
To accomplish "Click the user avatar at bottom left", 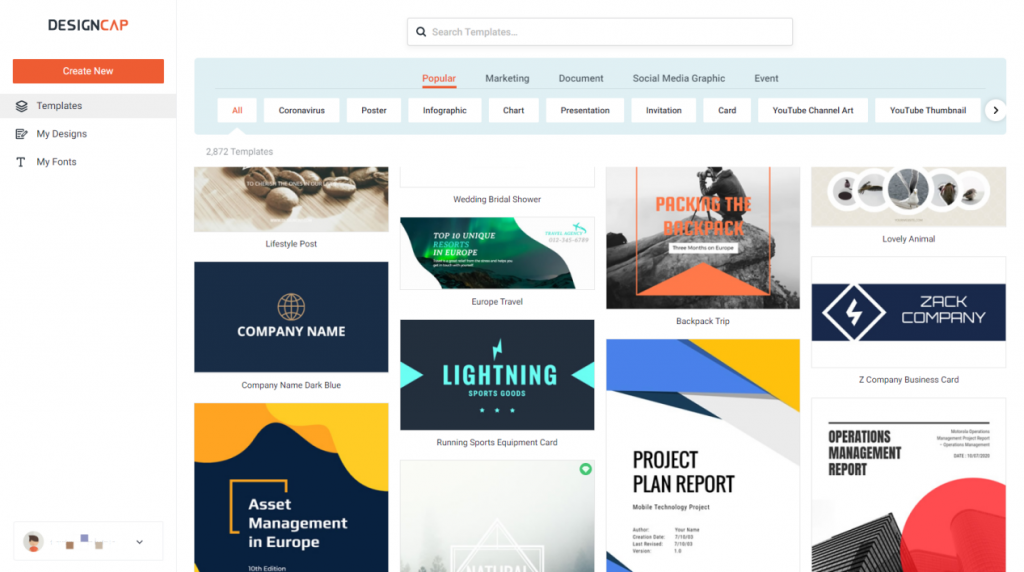I will [x=33, y=541].
